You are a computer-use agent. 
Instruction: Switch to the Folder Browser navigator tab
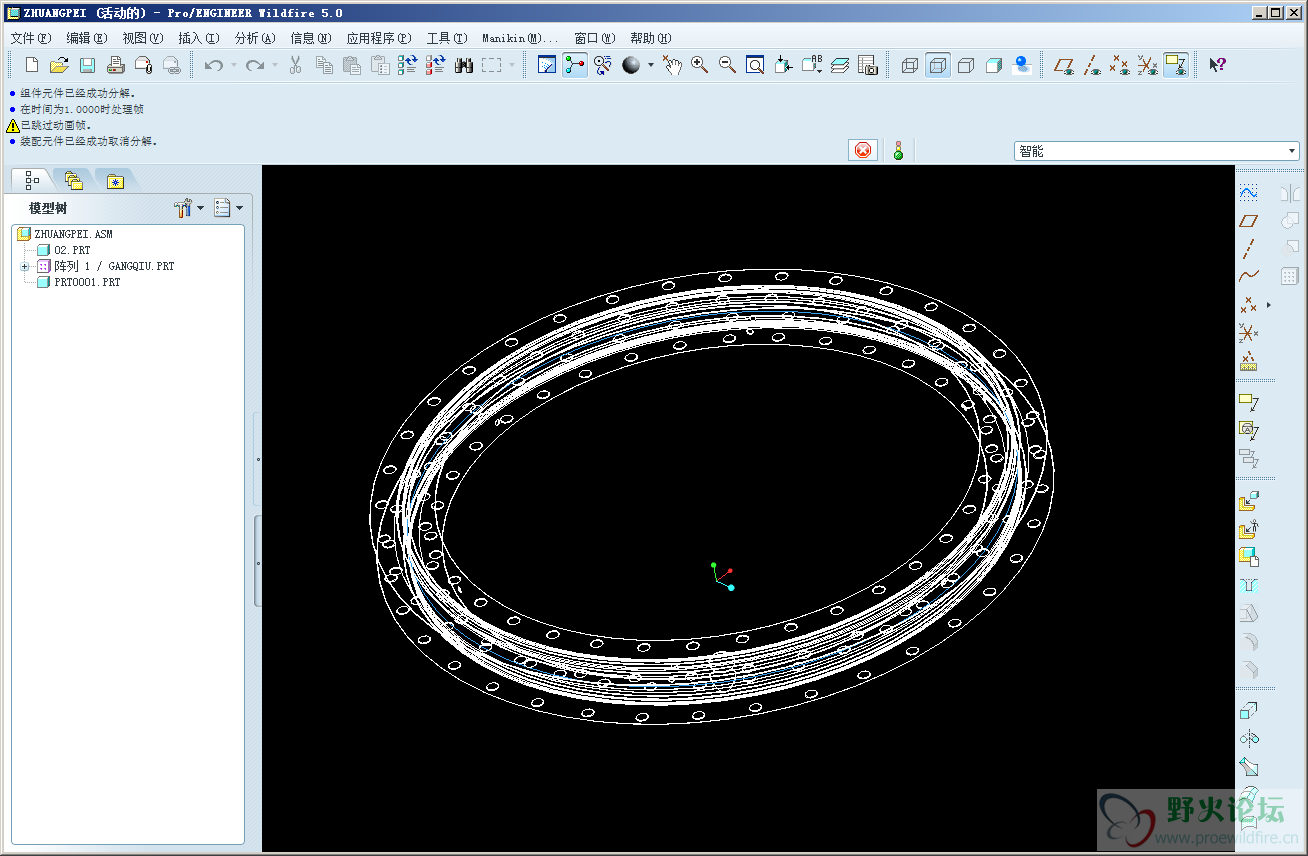pyautogui.click(x=73, y=180)
